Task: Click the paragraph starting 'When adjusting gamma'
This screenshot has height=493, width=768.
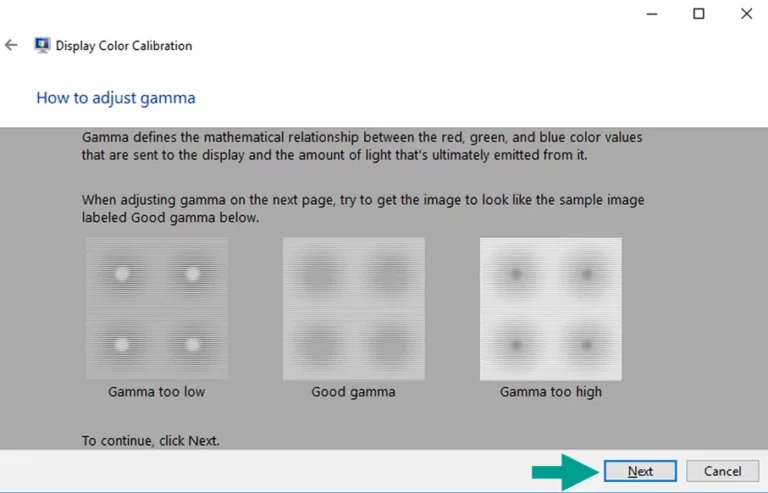Action: [363, 209]
